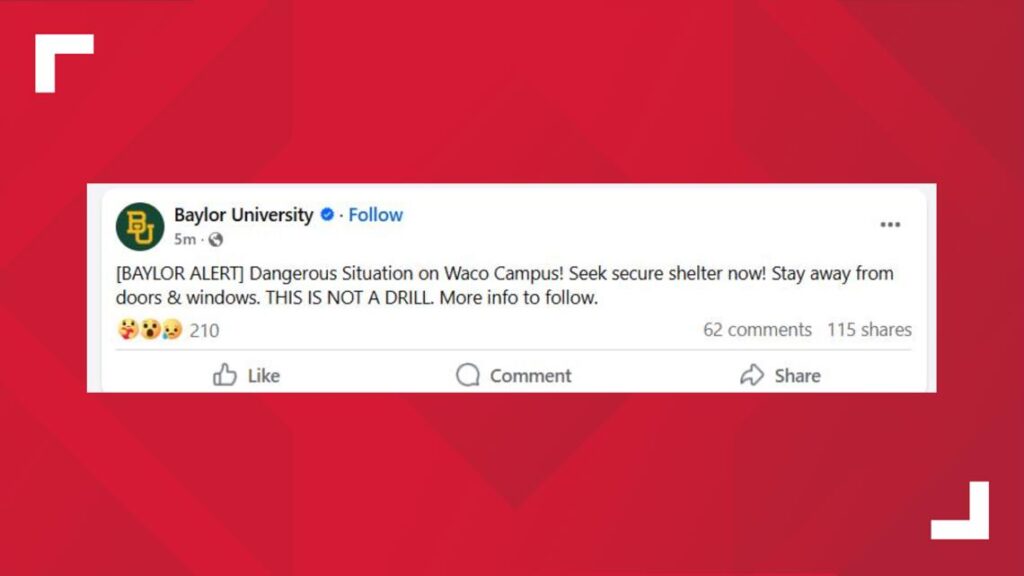Click the Baylor University BU logo avatar
Viewport: 1024px width, 576px height.
click(140, 226)
